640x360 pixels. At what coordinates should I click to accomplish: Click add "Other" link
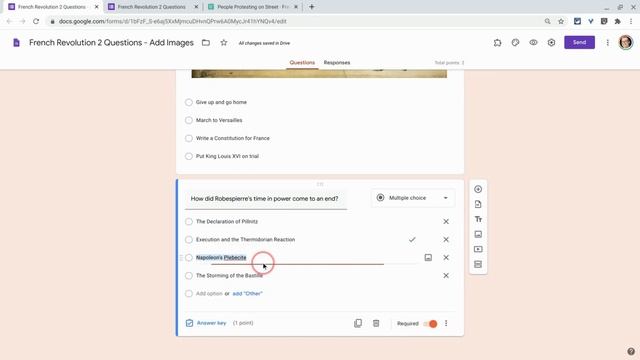coord(247,293)
